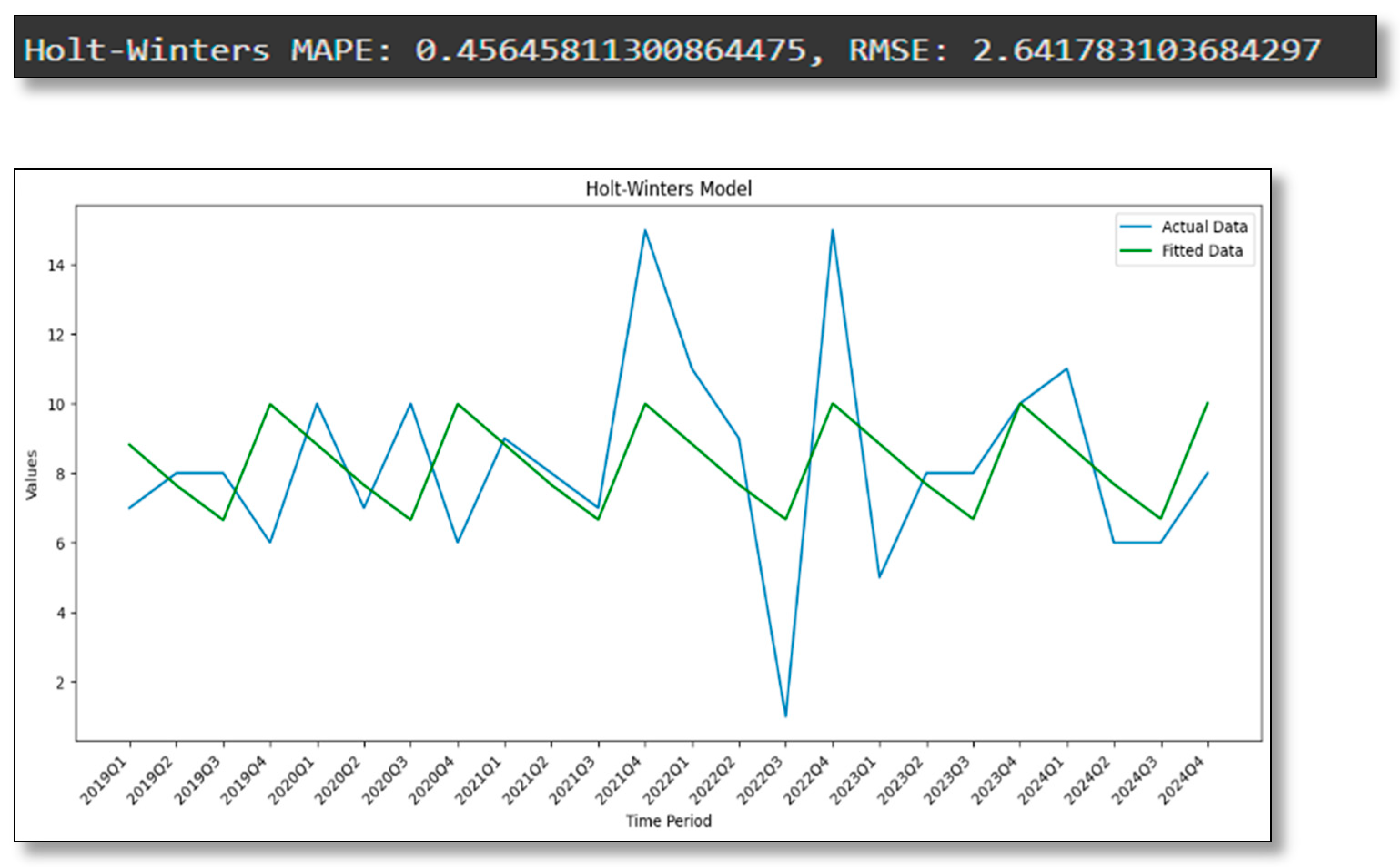Image resolution: width=1400 pixels, height=867 pixels.
Task: Click the Values y-axis label
Action: coord(31,475)
